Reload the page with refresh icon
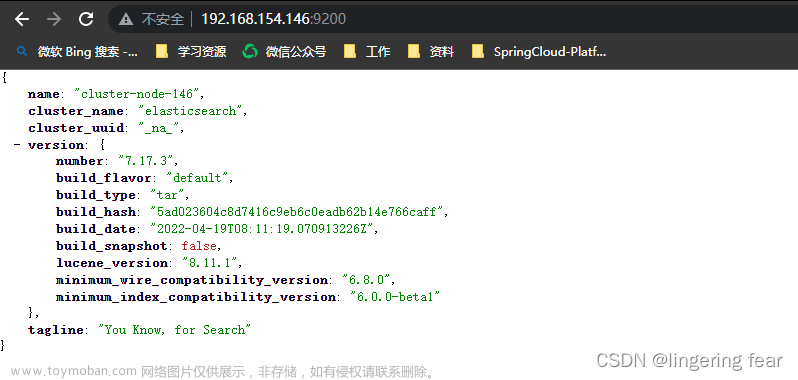Image resolution: width=798 pixels, height=380 pixels. pyautogui.click(x=86, y=19)
